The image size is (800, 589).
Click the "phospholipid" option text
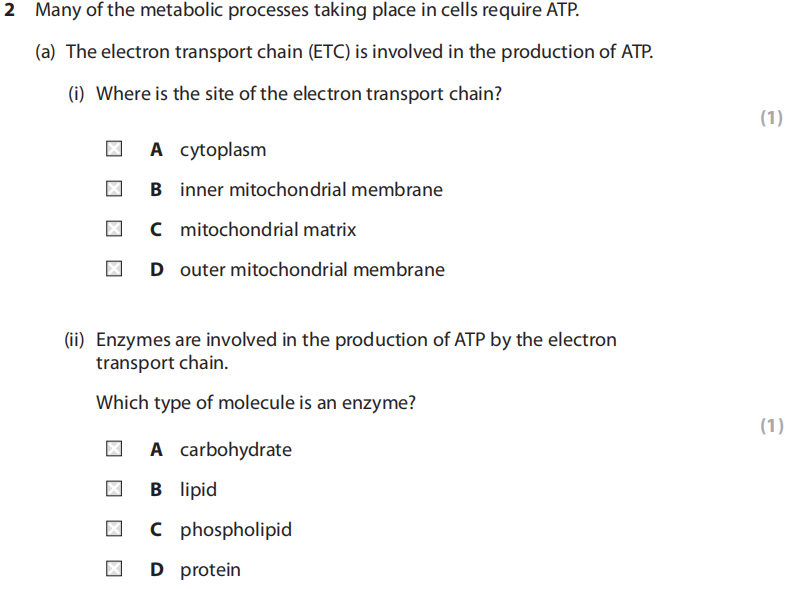[x=236, y=530]
